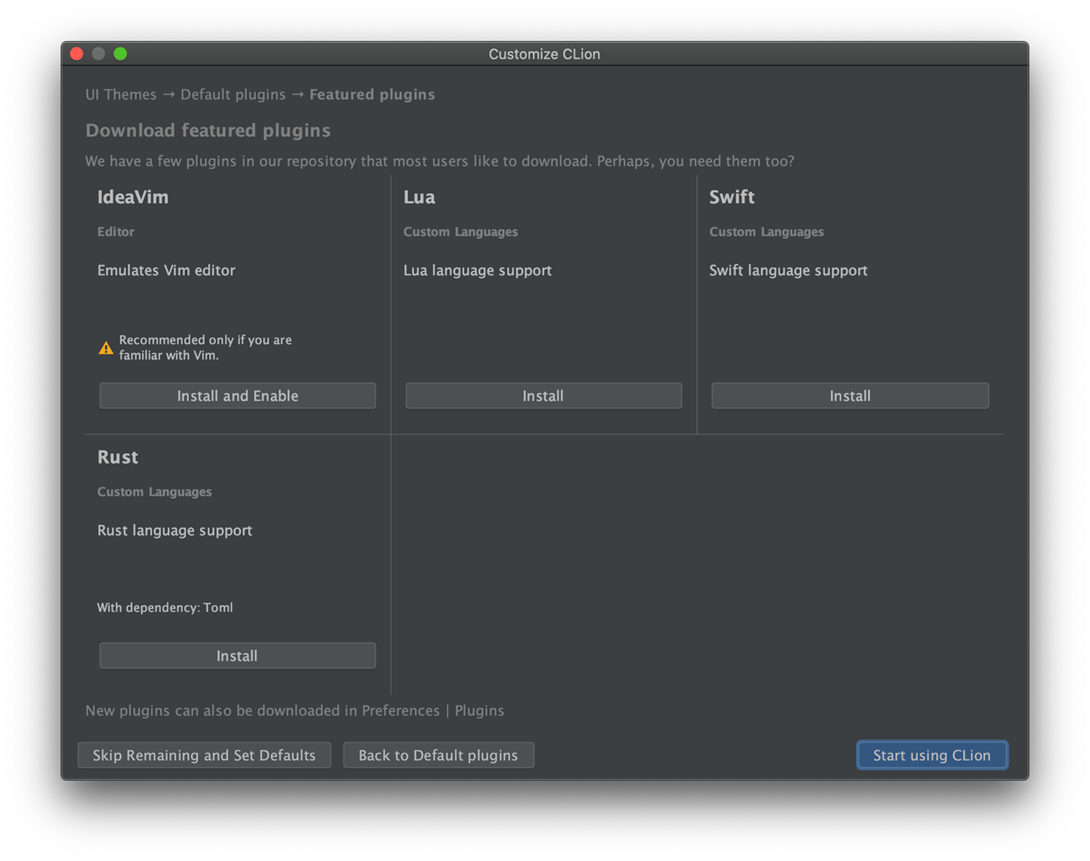Click Skip Remaining and Set Defaults
Screen dimensions: 1090x861
pos(204,755)
